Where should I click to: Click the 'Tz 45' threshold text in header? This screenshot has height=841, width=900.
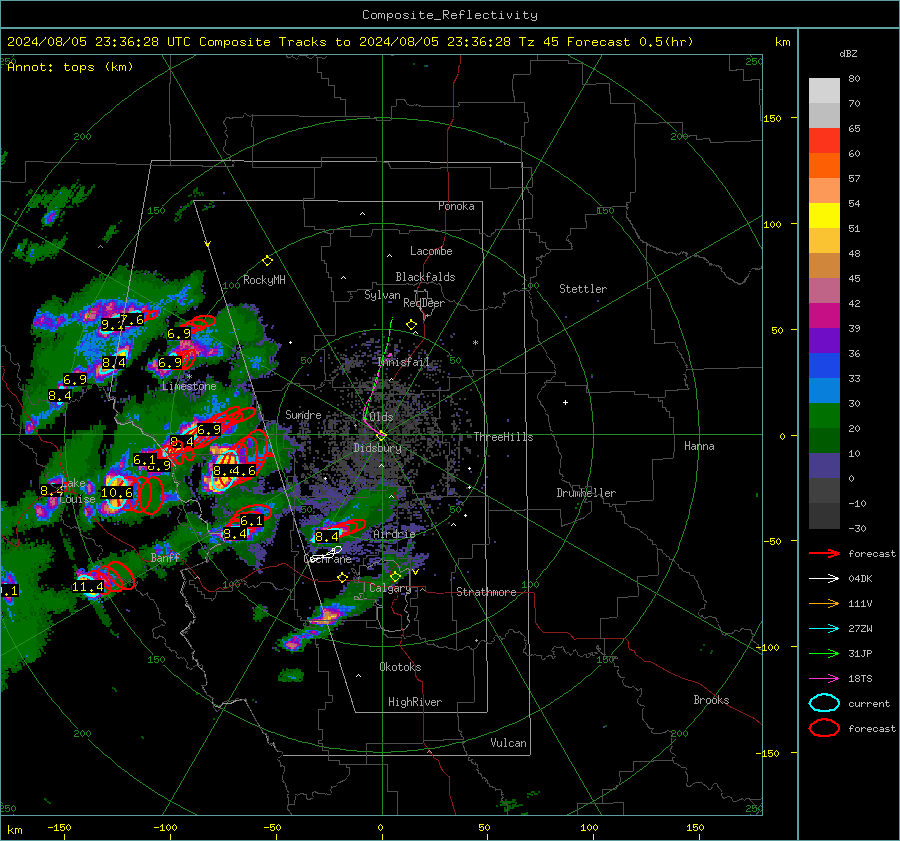pos(538,42)
